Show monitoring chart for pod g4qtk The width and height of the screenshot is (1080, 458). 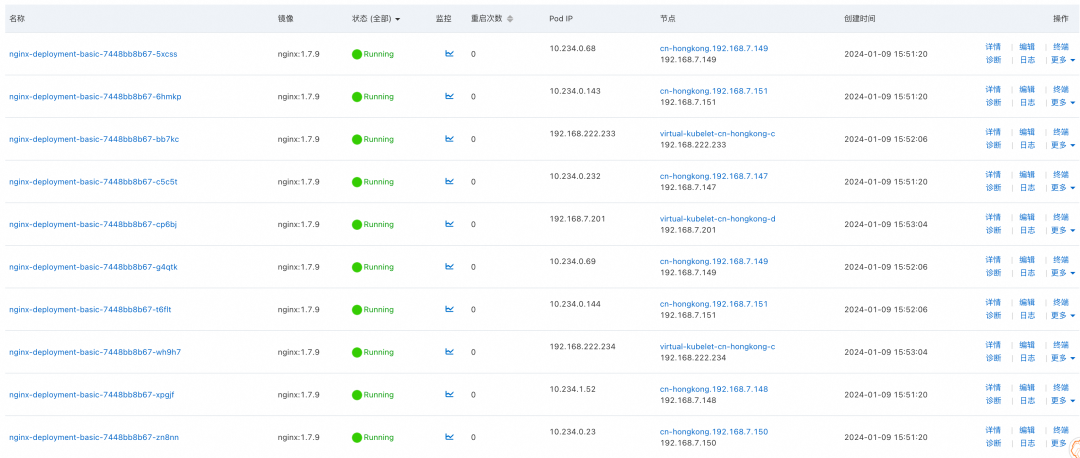[450, 266]
